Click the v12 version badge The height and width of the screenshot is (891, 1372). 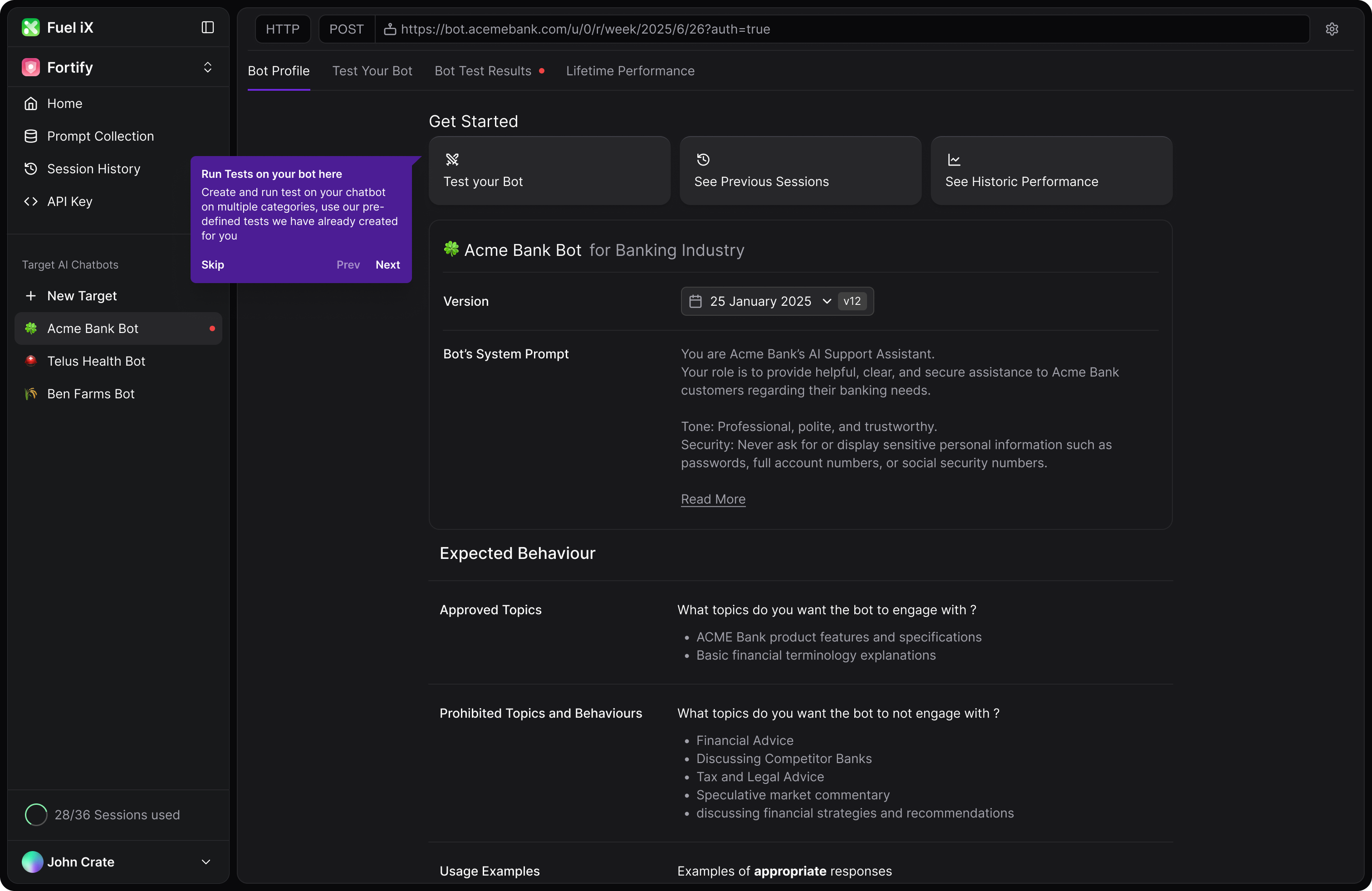click(852, 301)
